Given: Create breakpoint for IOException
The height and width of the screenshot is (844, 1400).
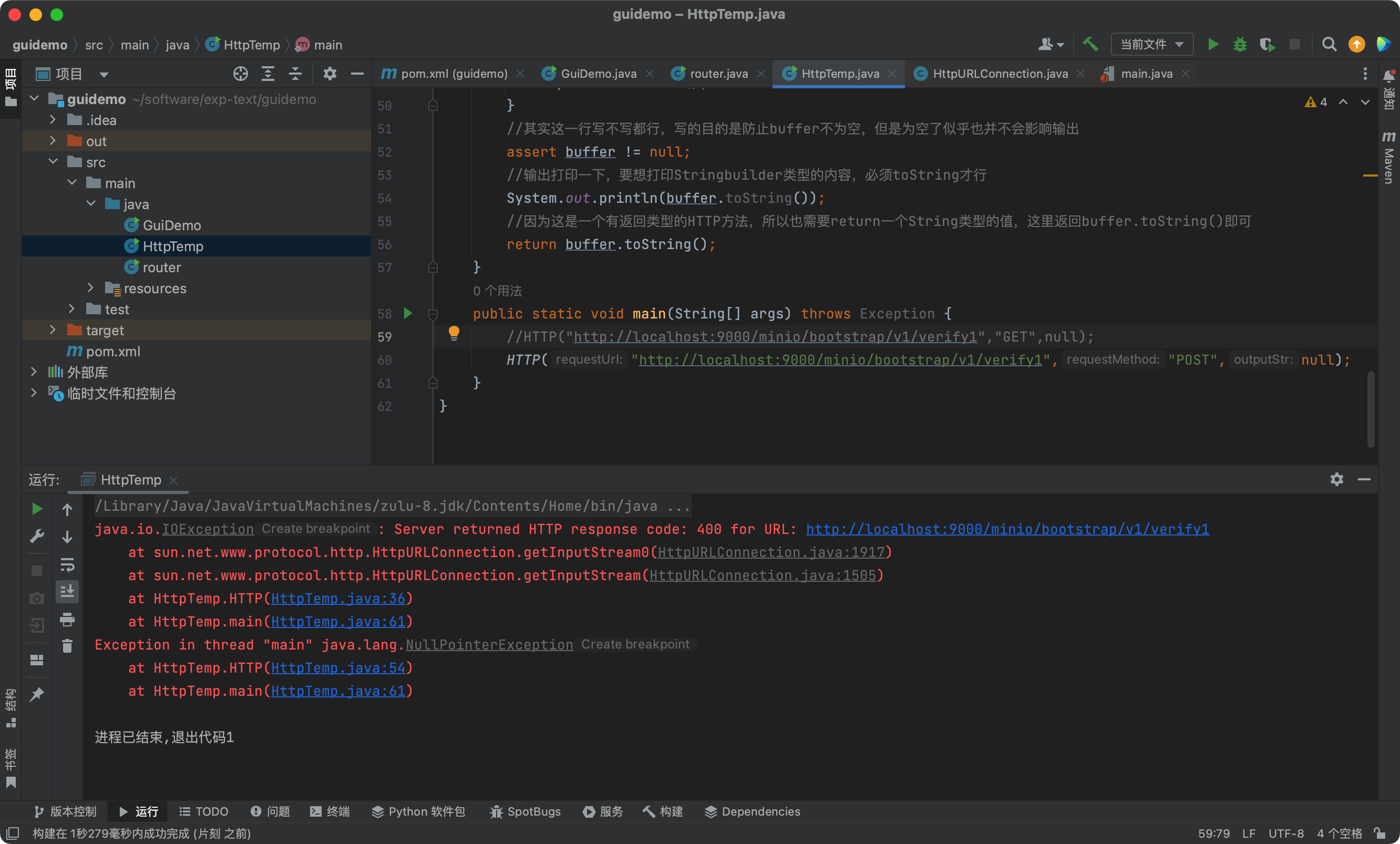Looking at the screenshot, I should tap(316, 529).
